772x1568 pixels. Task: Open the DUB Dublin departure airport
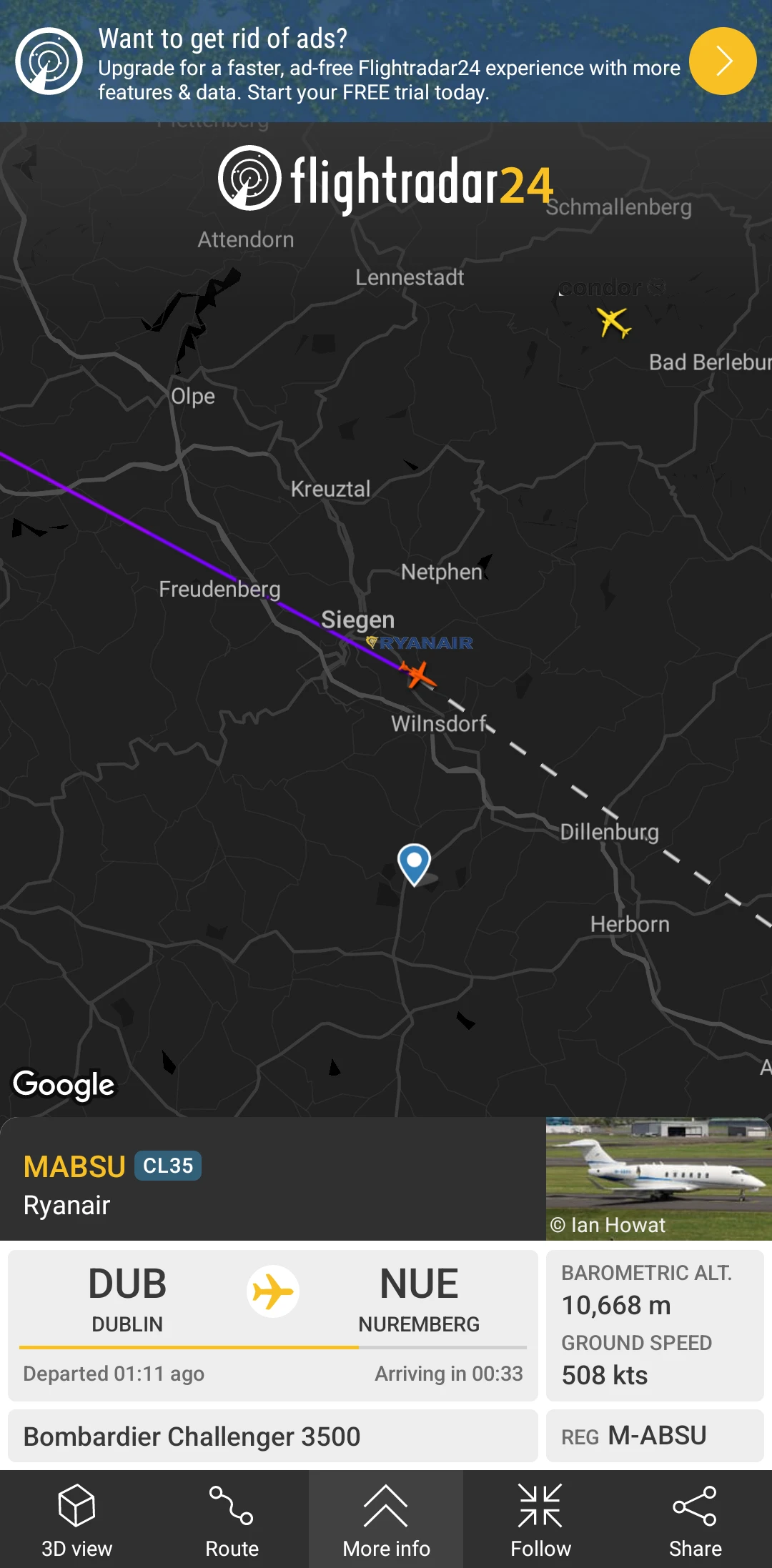[x=127, y=1298]
